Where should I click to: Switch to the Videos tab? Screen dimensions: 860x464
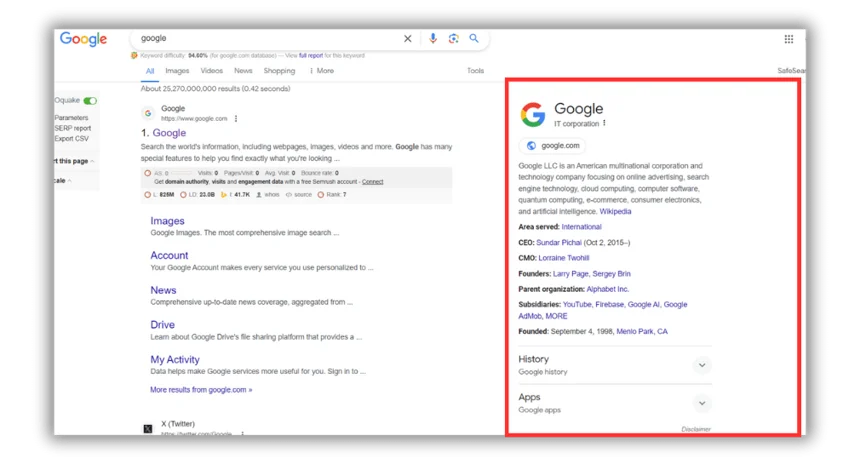tap(212, 71)
